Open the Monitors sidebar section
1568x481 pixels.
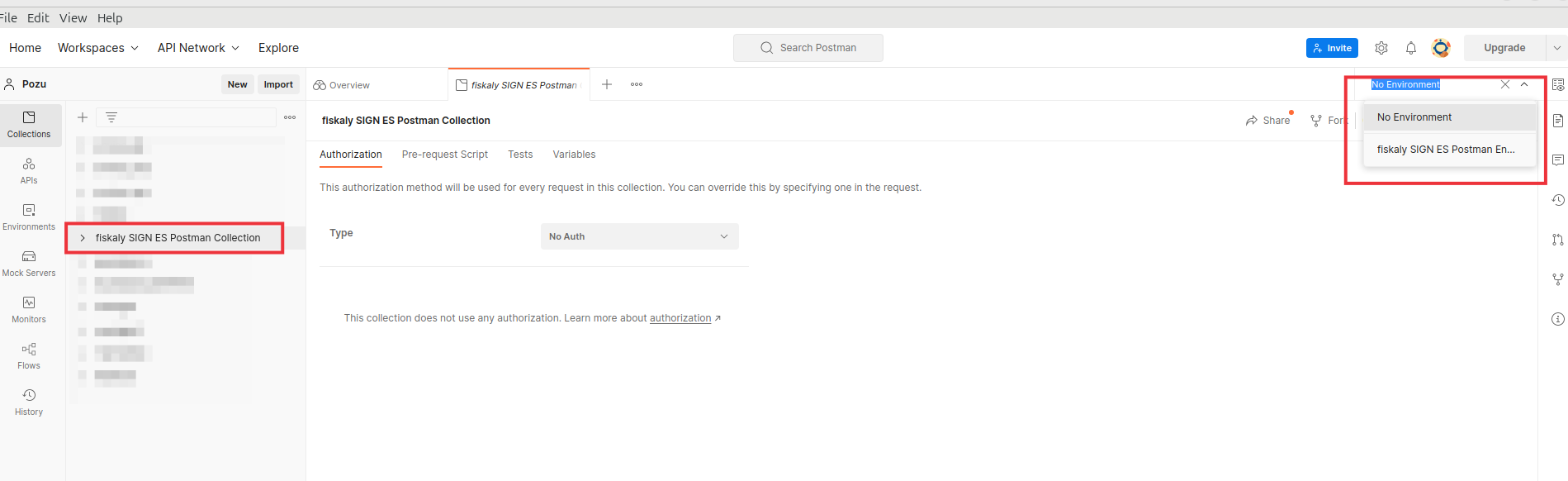click(29, 309)
